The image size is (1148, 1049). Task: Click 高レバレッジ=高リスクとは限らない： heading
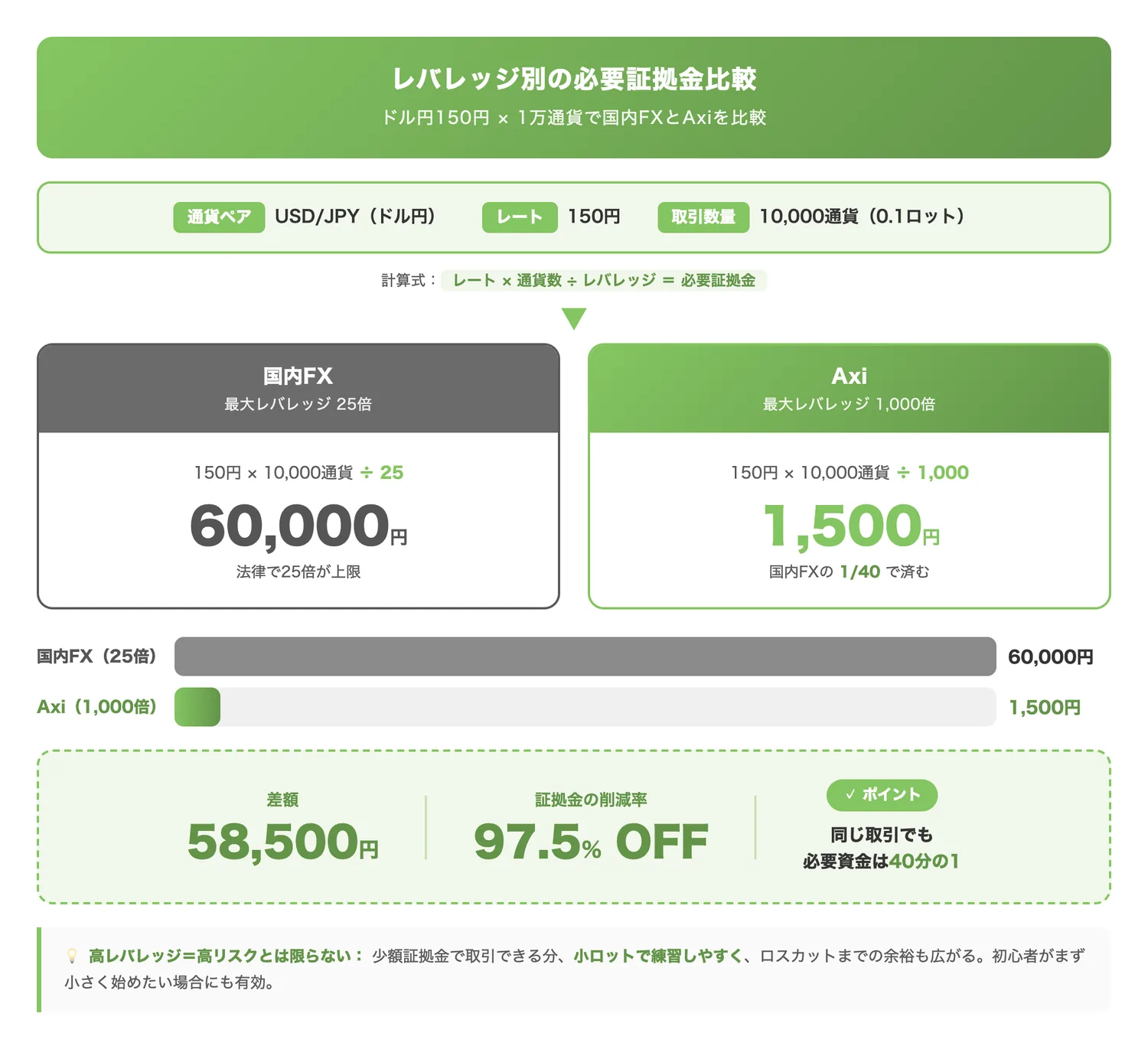click(227, 956)
